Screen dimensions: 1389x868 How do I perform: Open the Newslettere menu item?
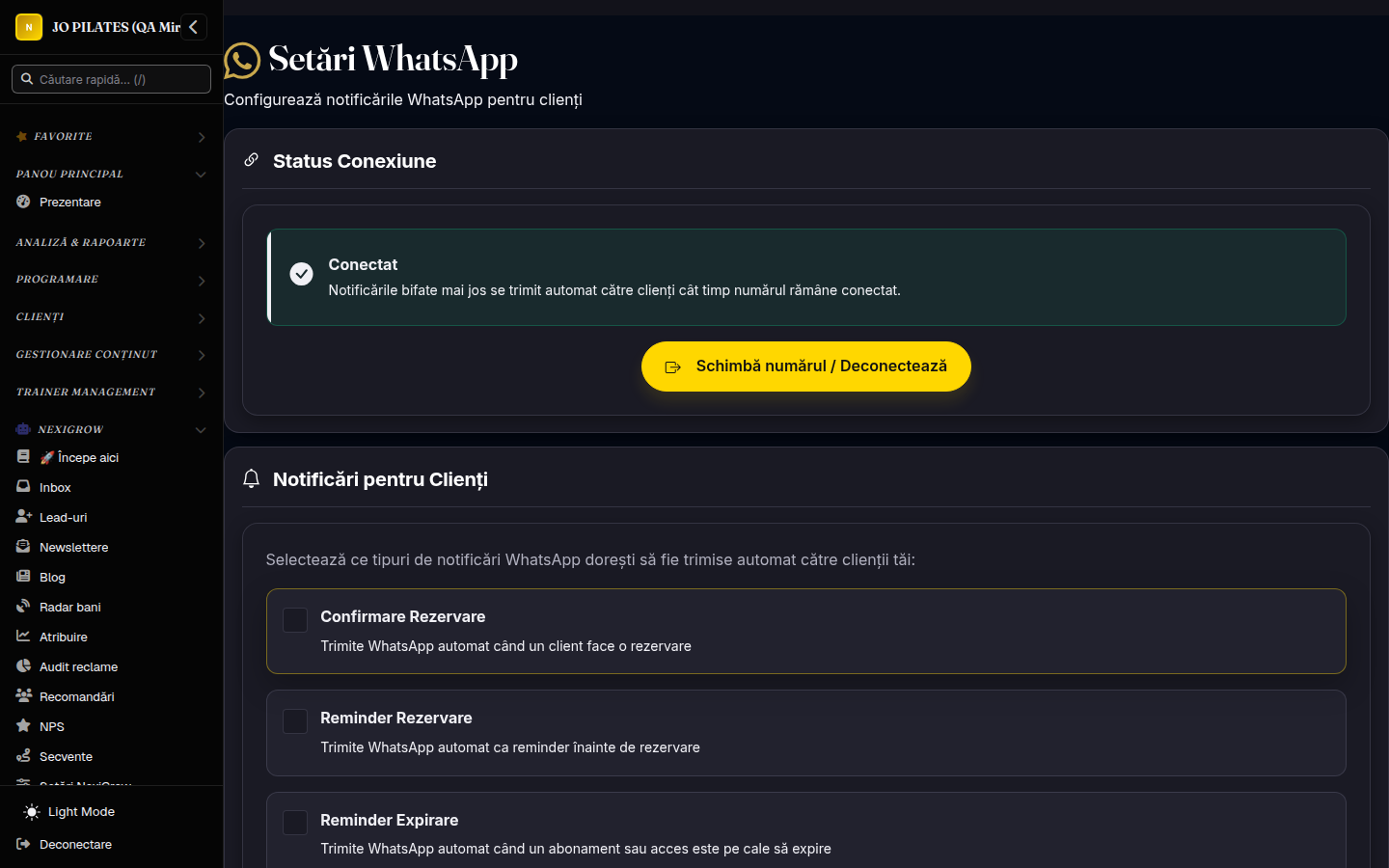pos(111,547)
